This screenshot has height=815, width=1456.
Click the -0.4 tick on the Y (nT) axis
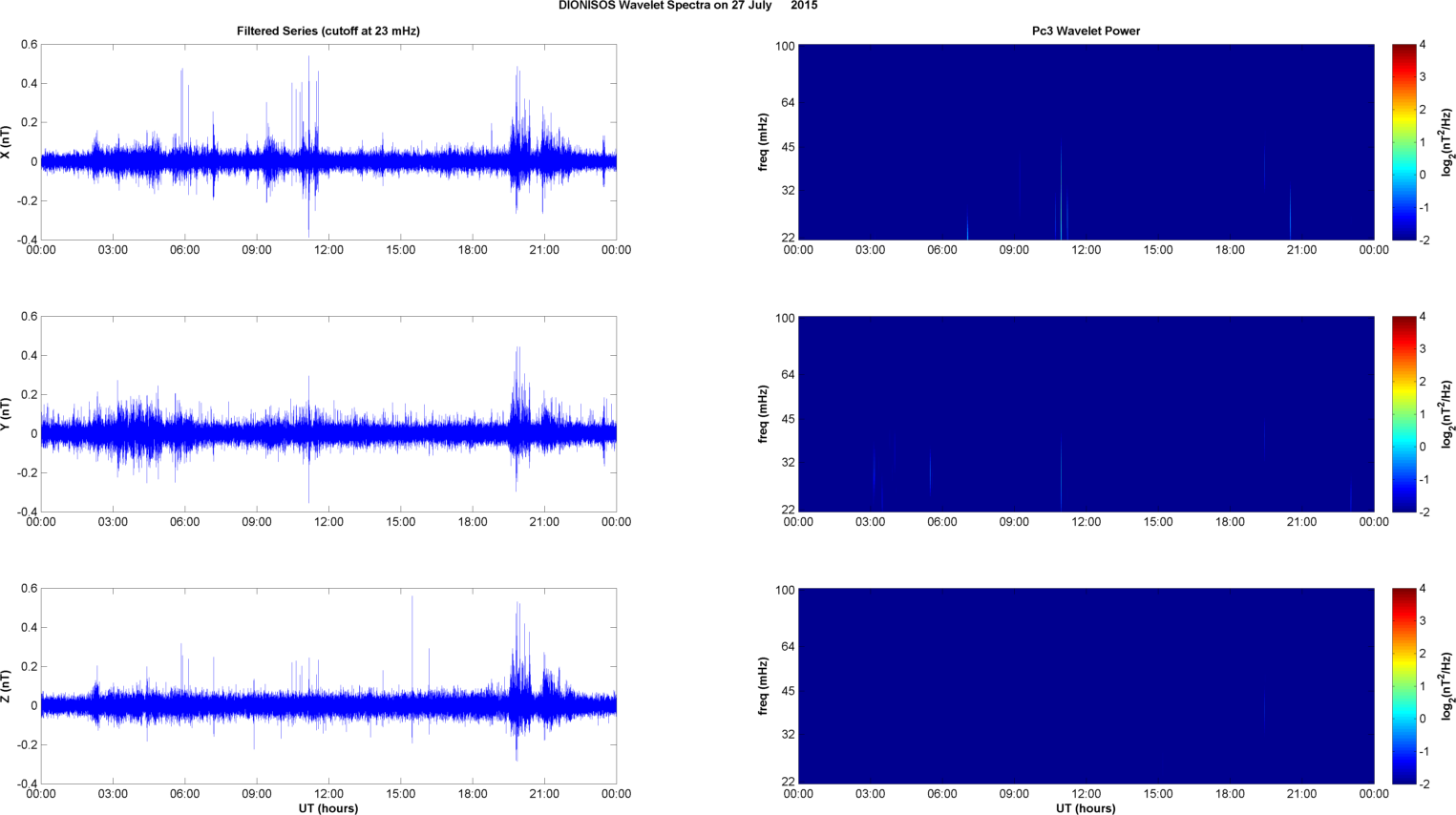27,512
